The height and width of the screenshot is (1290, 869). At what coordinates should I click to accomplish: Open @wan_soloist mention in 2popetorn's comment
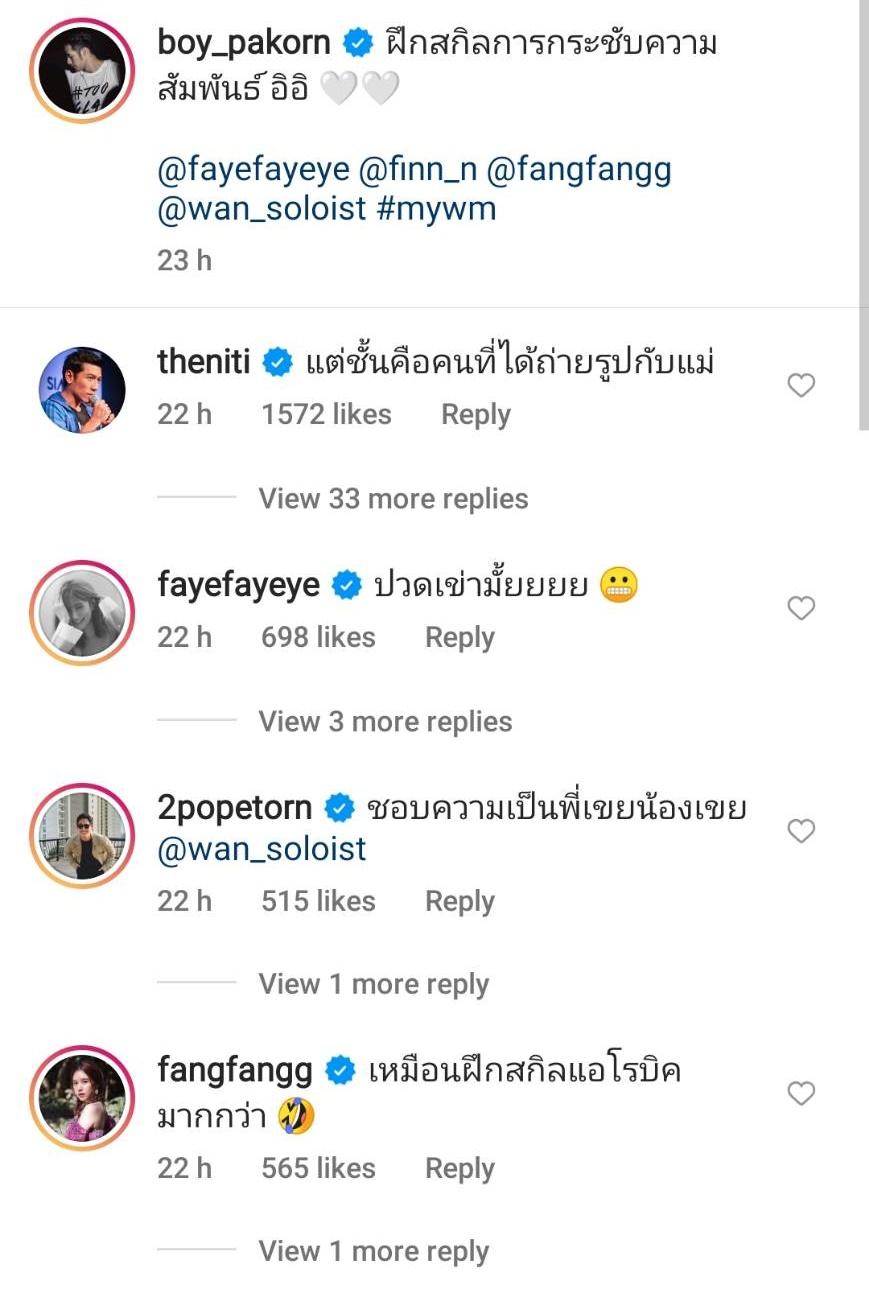click(x=262, y=849)
